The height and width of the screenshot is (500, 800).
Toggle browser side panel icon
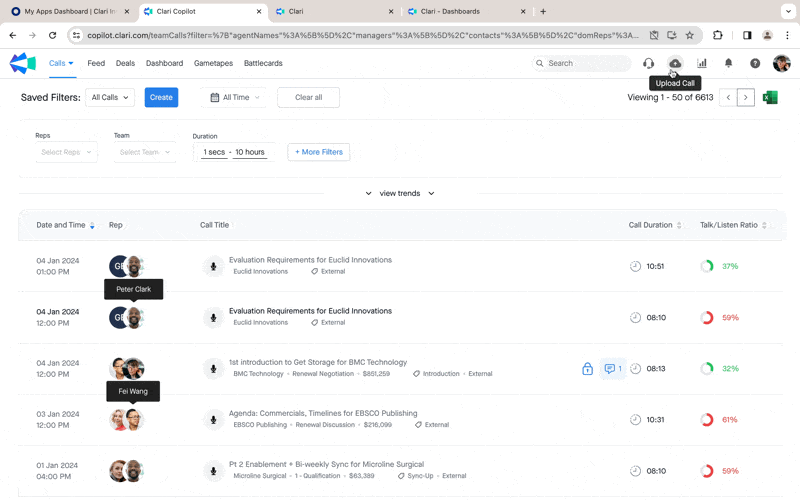(747, 35)
